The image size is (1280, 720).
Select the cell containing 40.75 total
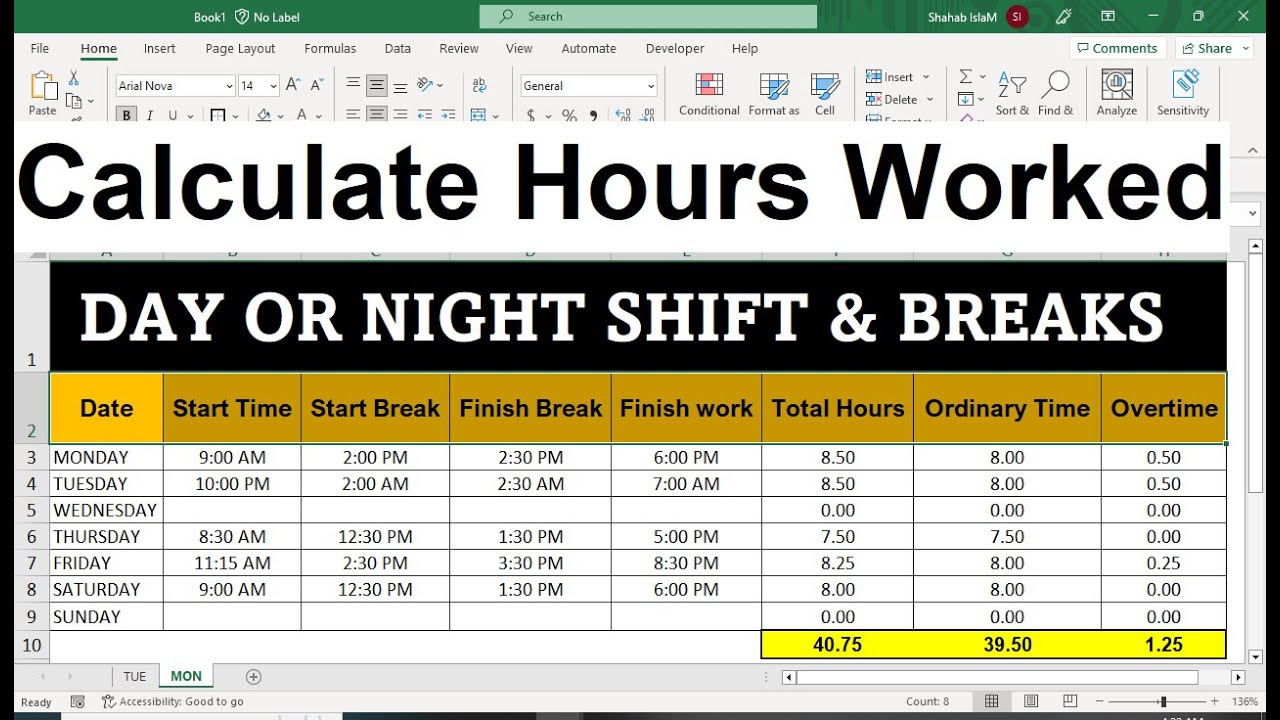click(x=837, y=645)
